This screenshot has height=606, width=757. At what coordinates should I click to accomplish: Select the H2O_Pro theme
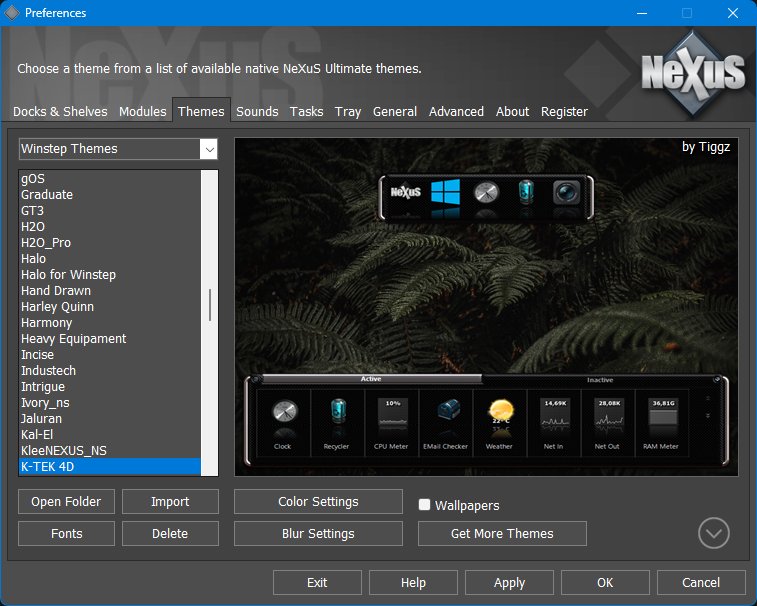(110, 242)
